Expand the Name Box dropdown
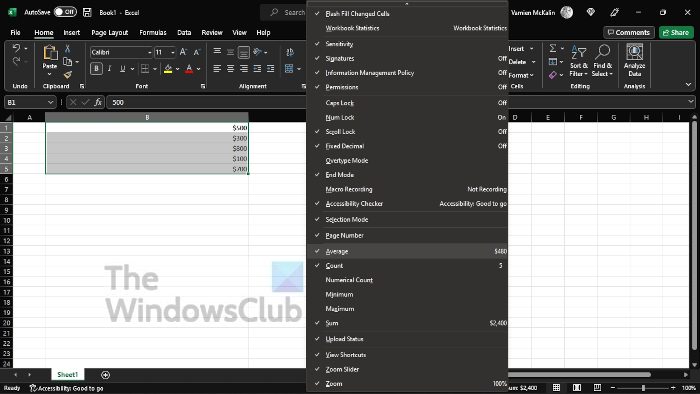Screen dimensions: 700x394 (50, 102)
